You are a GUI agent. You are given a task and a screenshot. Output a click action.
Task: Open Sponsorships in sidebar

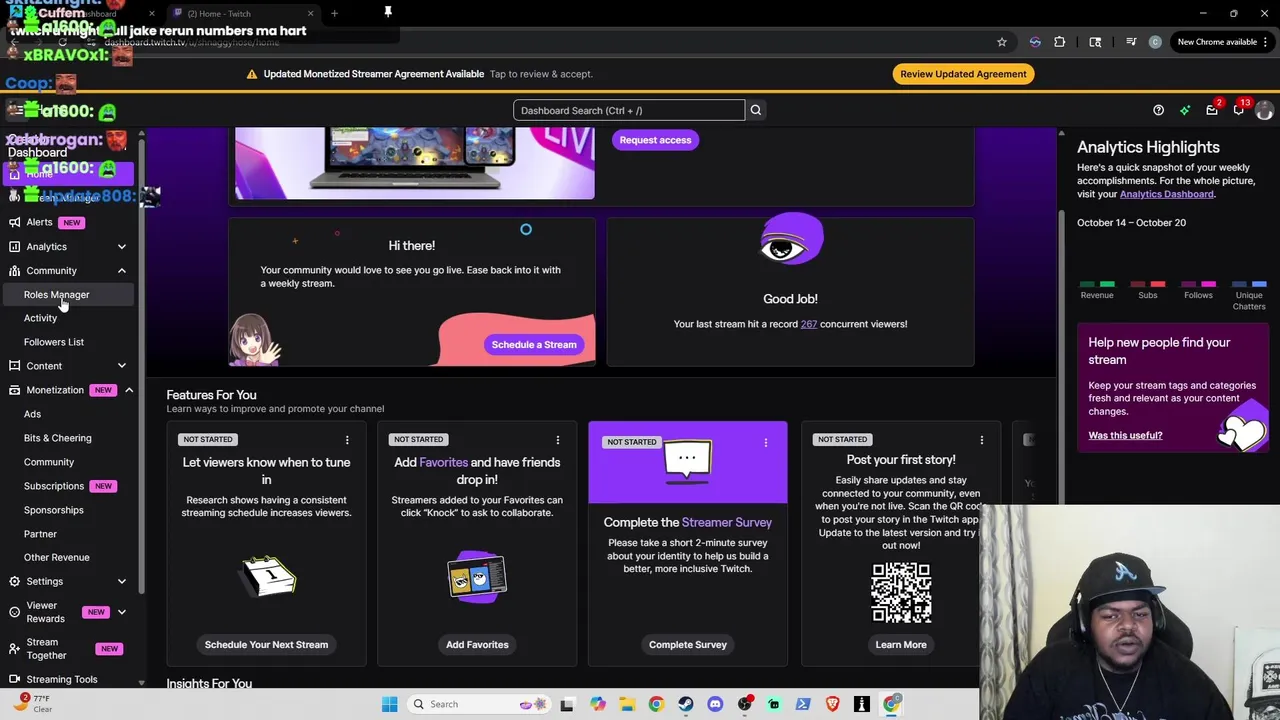click(54, 510)
